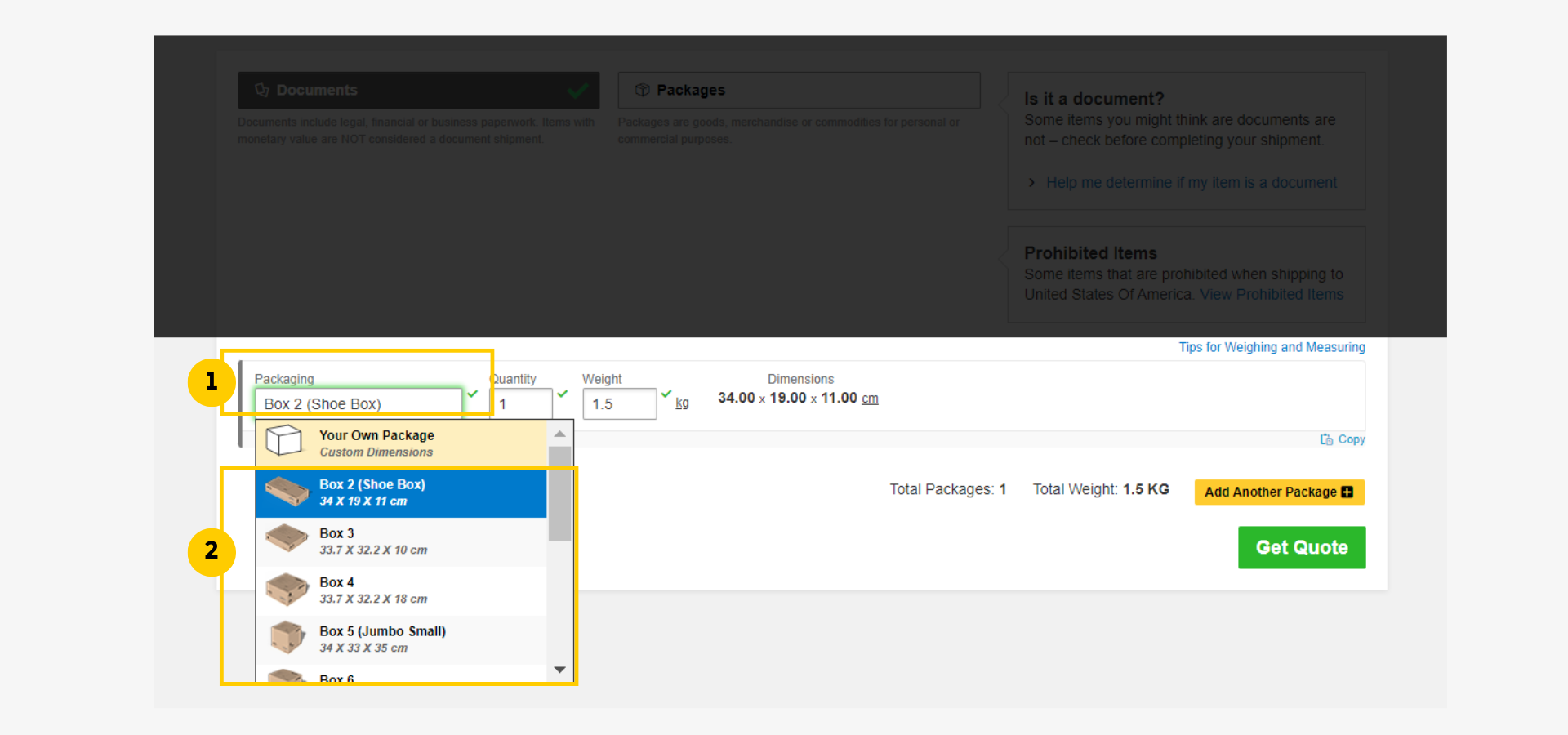Click the green Get Quote button
Screen dimensions: 1568x735
point(1302,547)
